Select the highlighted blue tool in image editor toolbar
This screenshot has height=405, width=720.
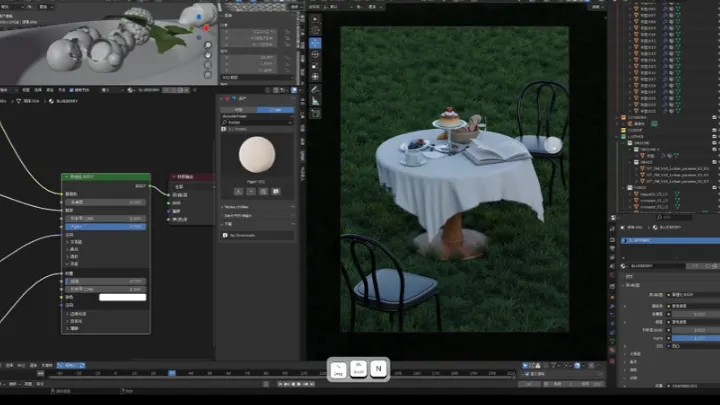tap(315, 43)
